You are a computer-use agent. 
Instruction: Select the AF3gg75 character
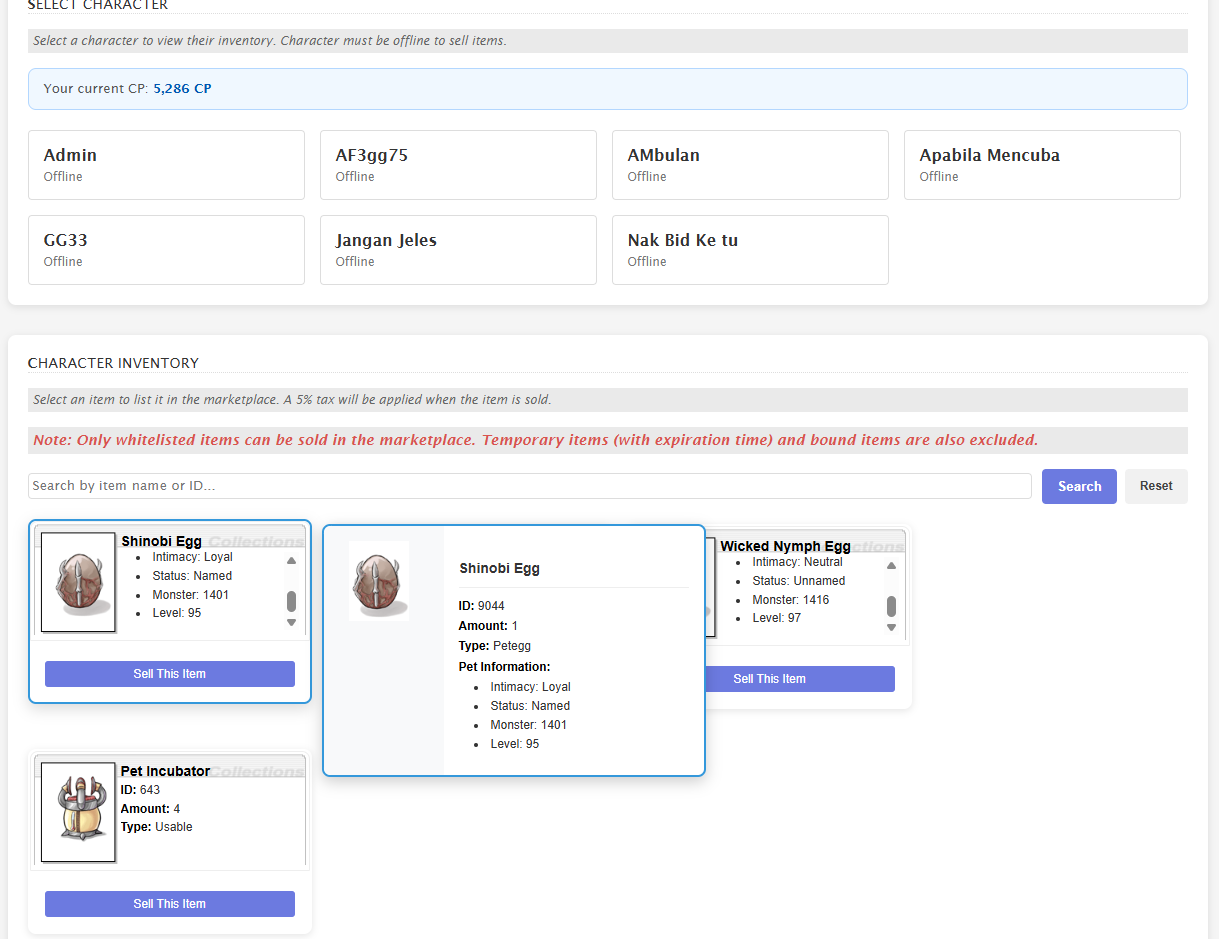click(458, 165)
